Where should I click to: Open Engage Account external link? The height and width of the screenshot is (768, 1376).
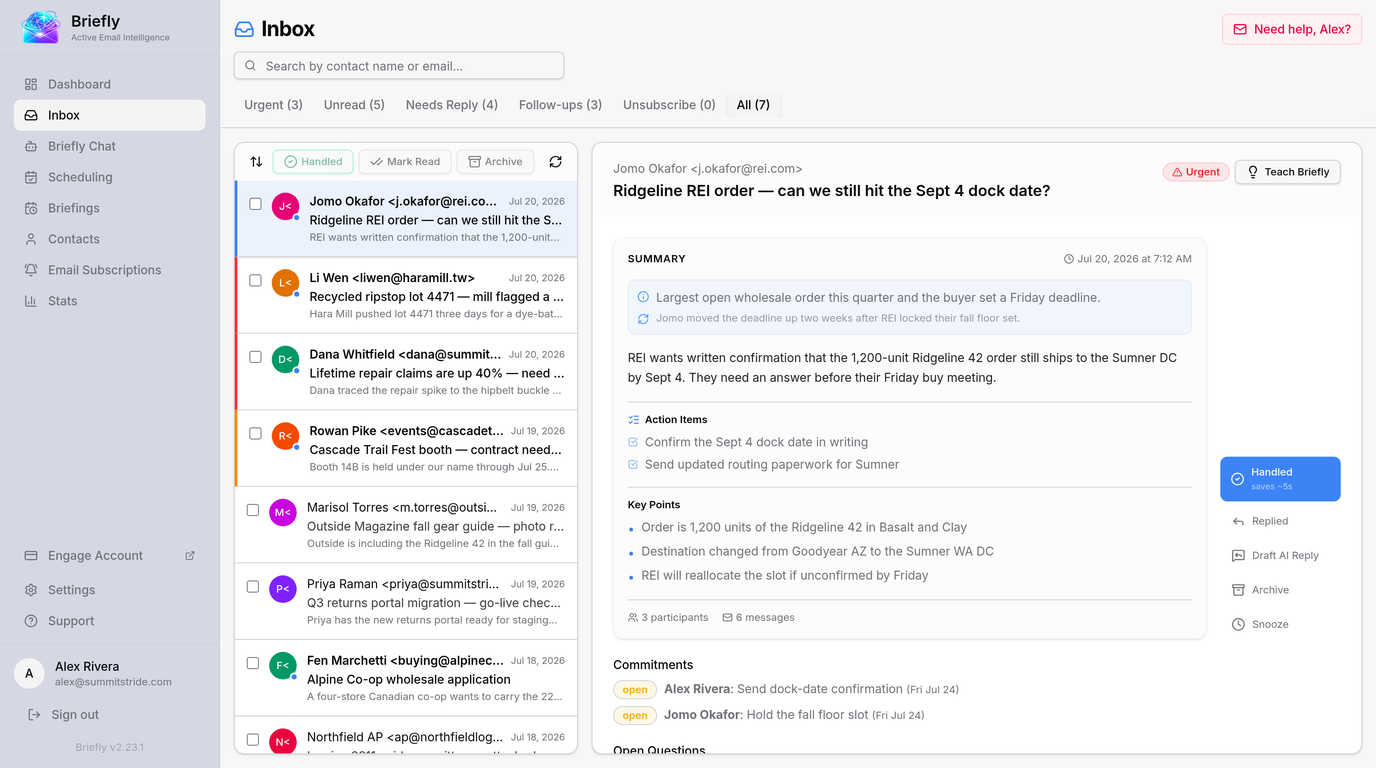(x=110, y=556)
